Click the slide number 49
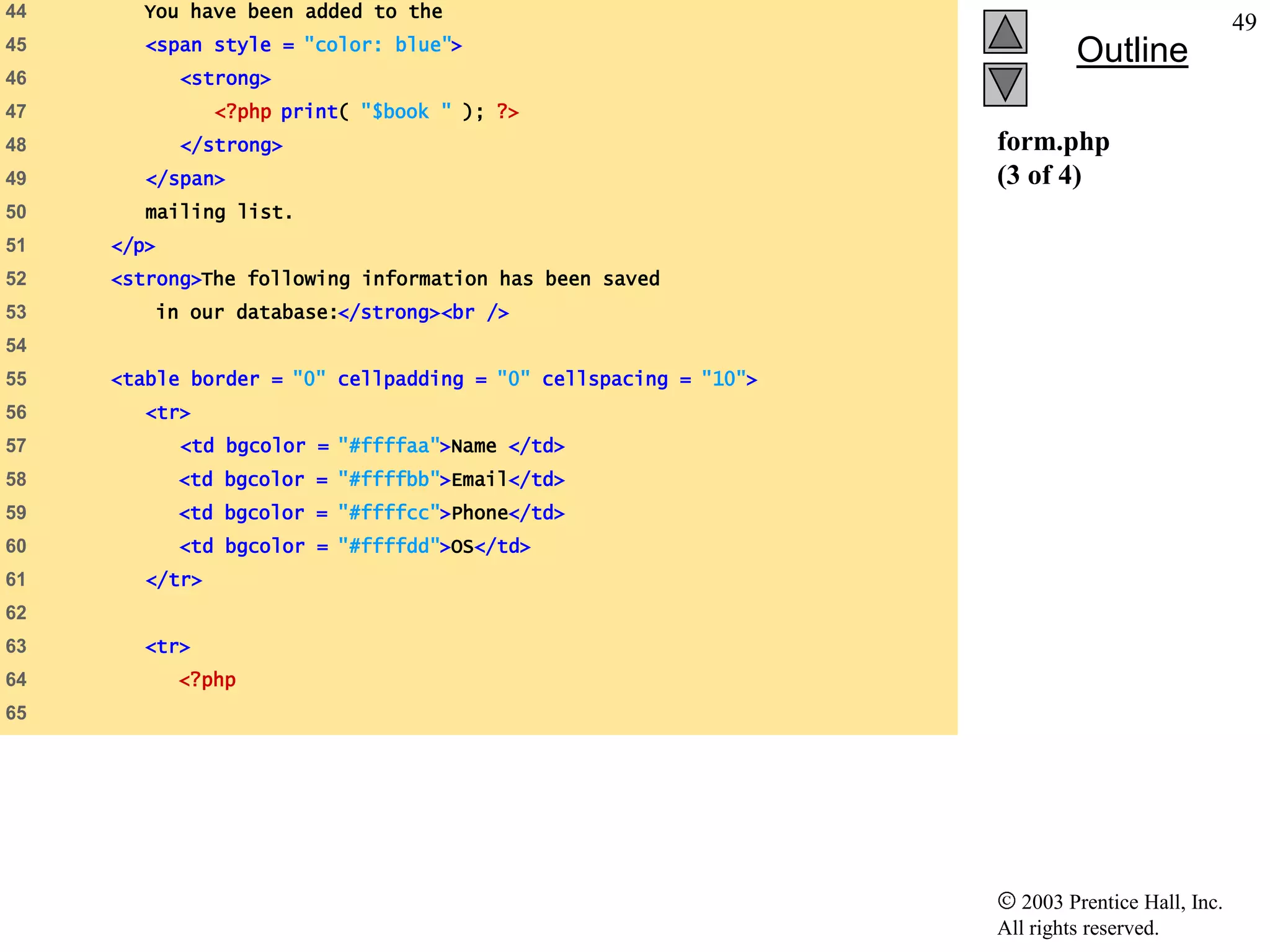This screenshot has height=952, width=1270. 1243,23
